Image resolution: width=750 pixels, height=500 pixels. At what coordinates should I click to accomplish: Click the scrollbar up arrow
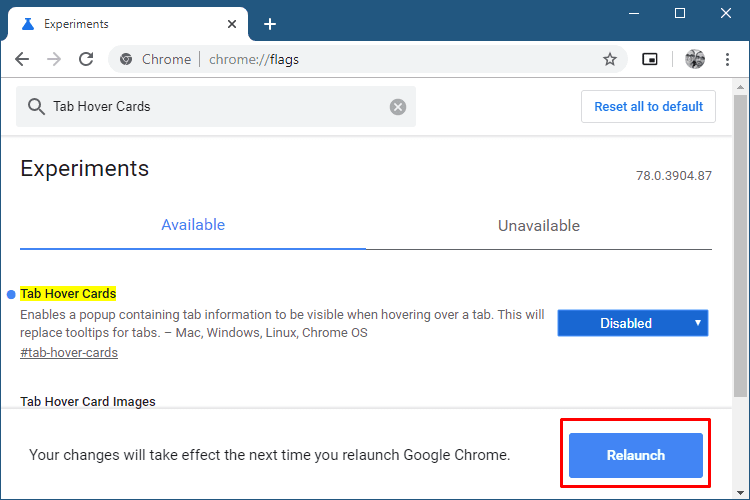pos(740,87)
